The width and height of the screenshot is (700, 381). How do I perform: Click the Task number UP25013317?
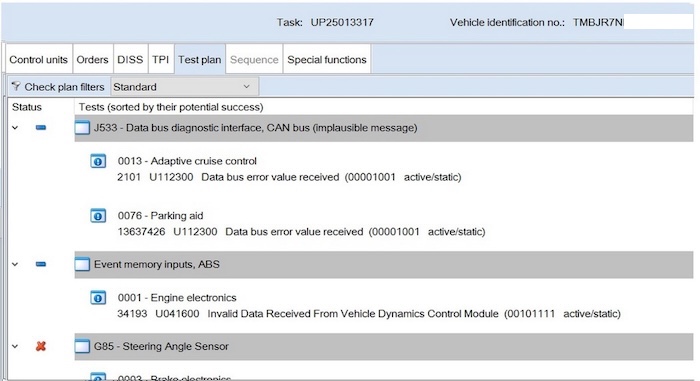coord(342,22)
